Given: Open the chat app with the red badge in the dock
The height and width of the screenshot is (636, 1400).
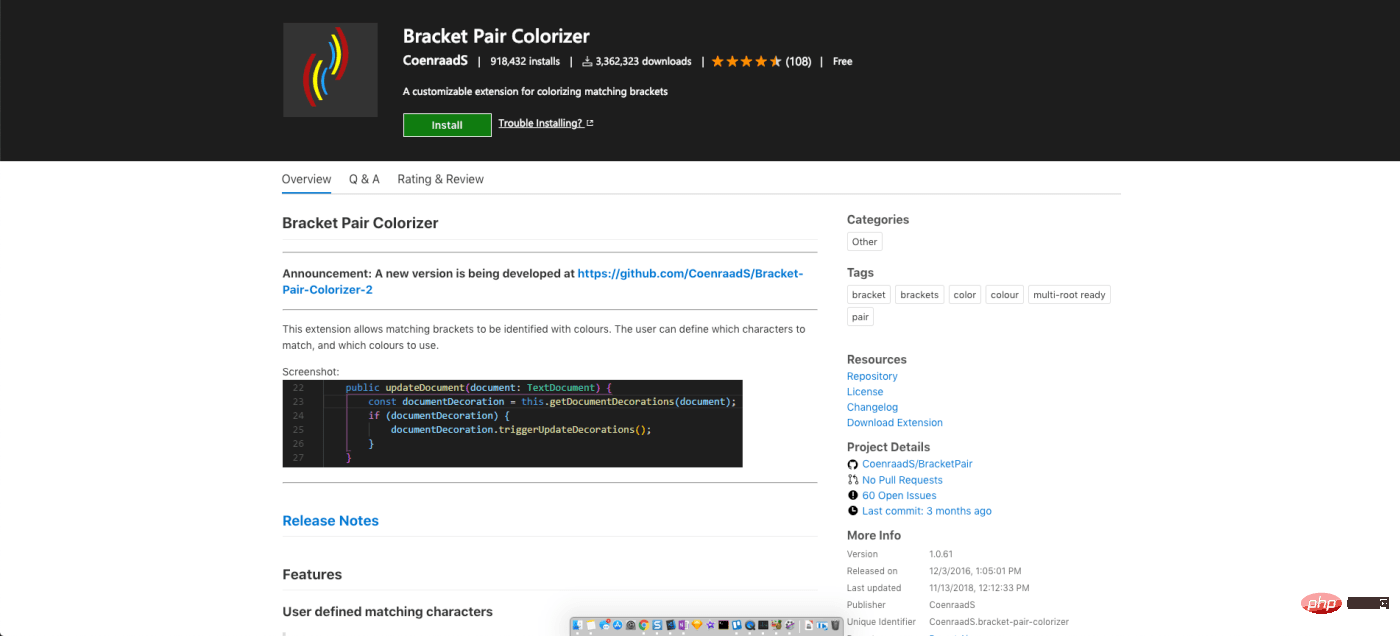Looking at the screenshot, I should (x=604, y=626).
